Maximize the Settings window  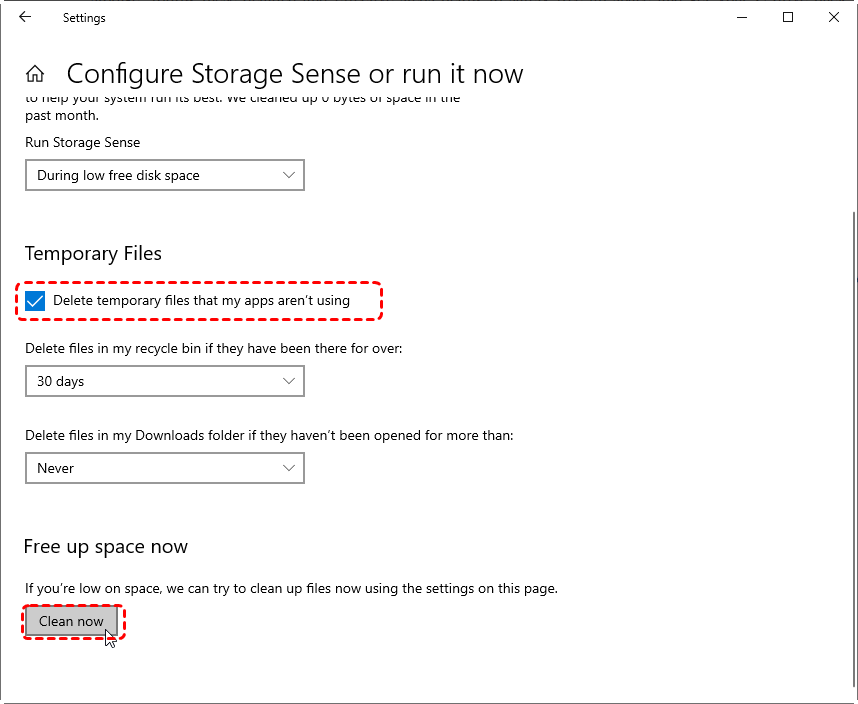click(x=788, y=18)
